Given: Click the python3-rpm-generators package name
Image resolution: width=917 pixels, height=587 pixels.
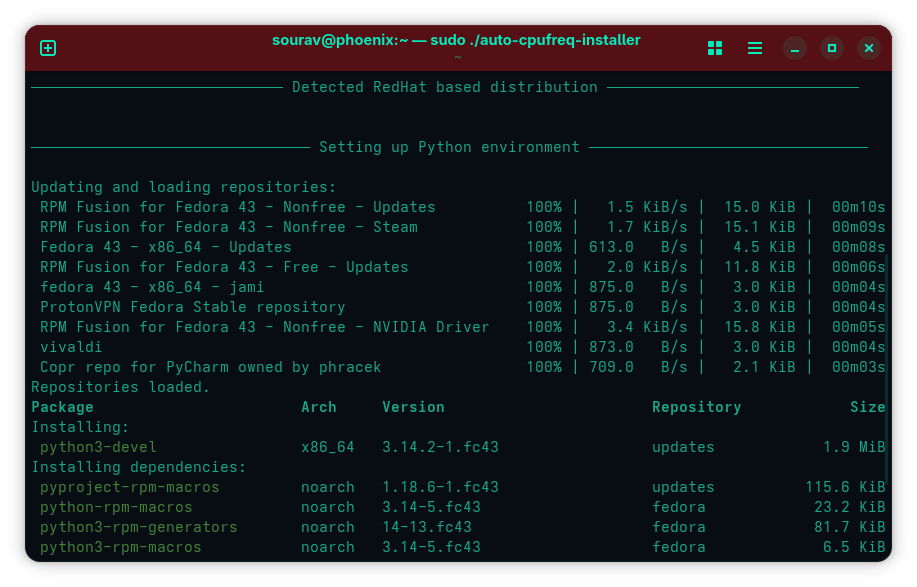Looking at the screenshot, I should [x=138, y=527].
